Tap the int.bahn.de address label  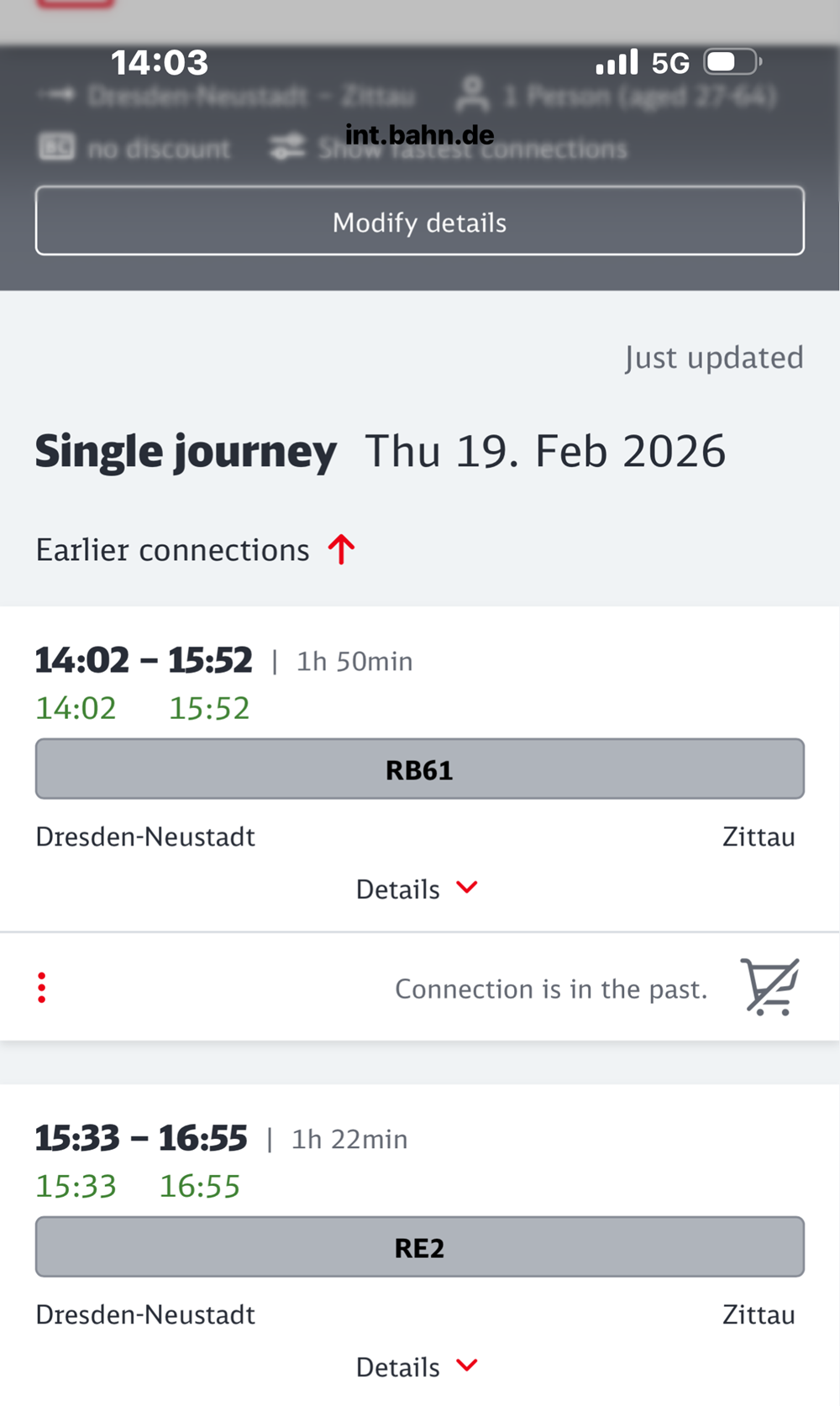click(x=419, y=134)
